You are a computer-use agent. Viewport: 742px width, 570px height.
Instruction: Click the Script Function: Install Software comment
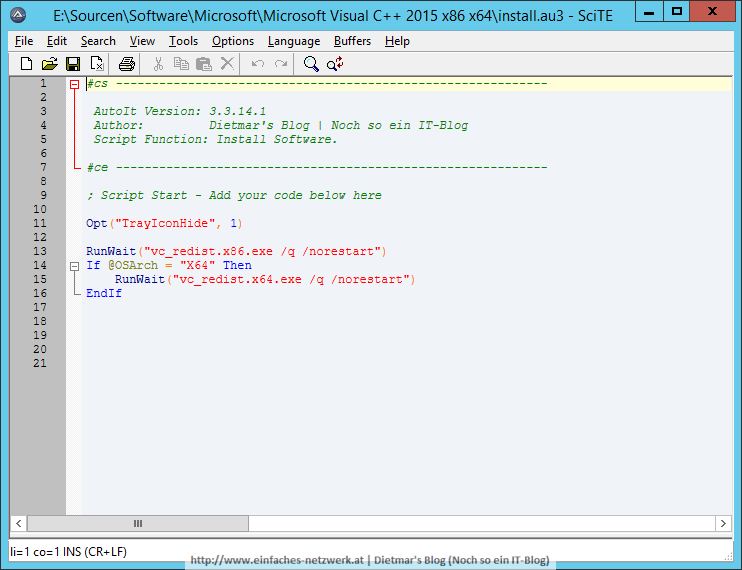(215, 139)
